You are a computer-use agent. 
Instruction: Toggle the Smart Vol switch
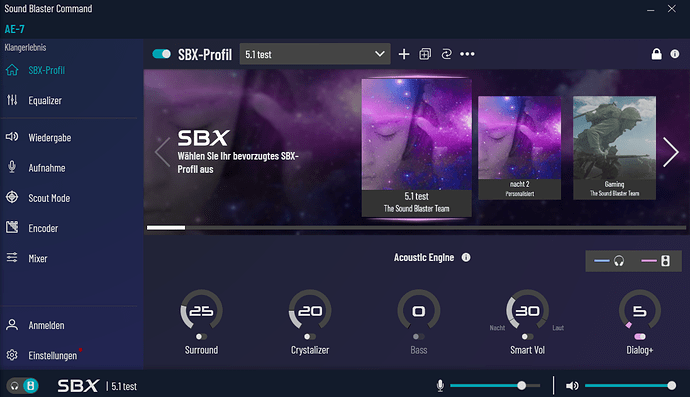[x=527, y=337]
